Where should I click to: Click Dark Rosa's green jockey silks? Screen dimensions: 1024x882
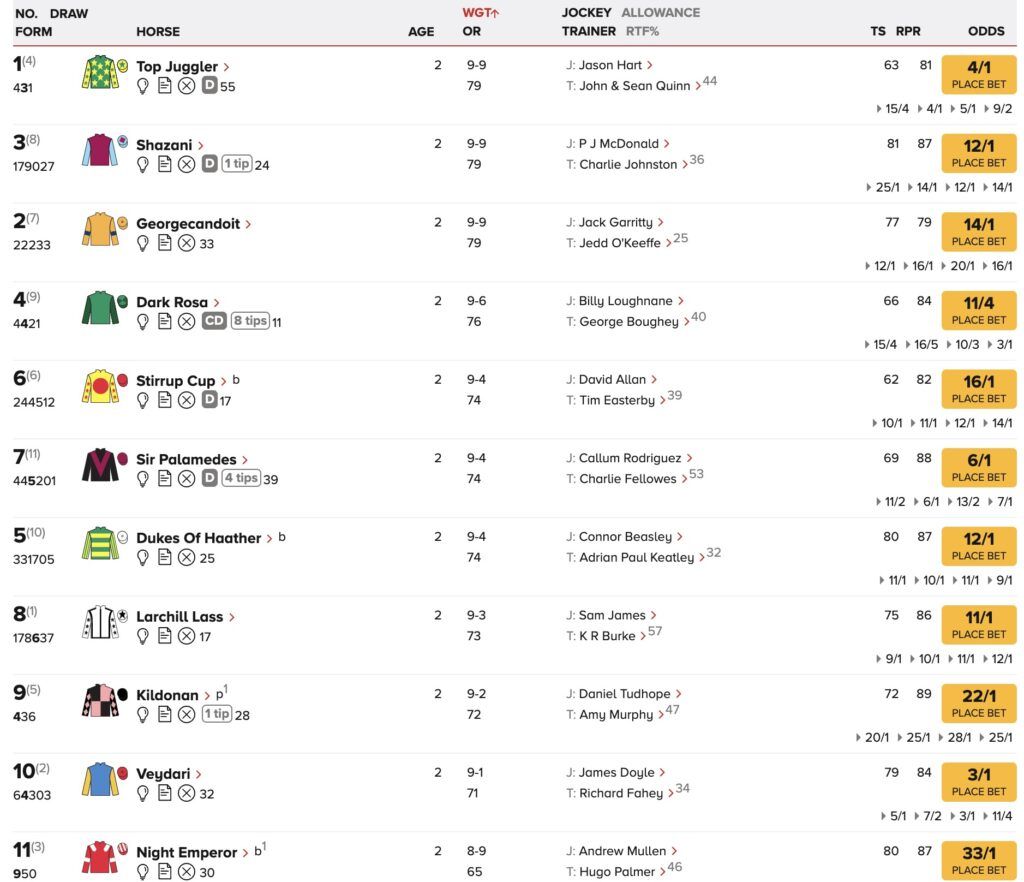(100, 307)
